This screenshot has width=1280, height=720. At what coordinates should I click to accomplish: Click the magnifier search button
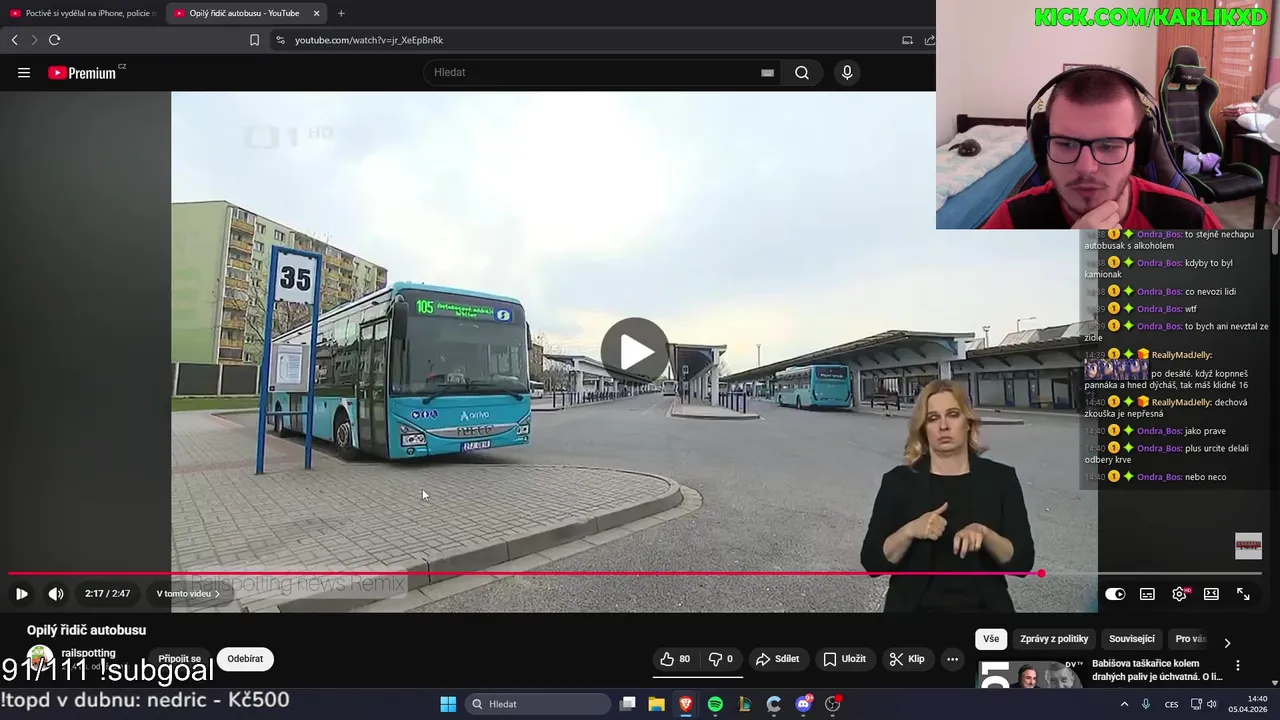tap(802, 72)
